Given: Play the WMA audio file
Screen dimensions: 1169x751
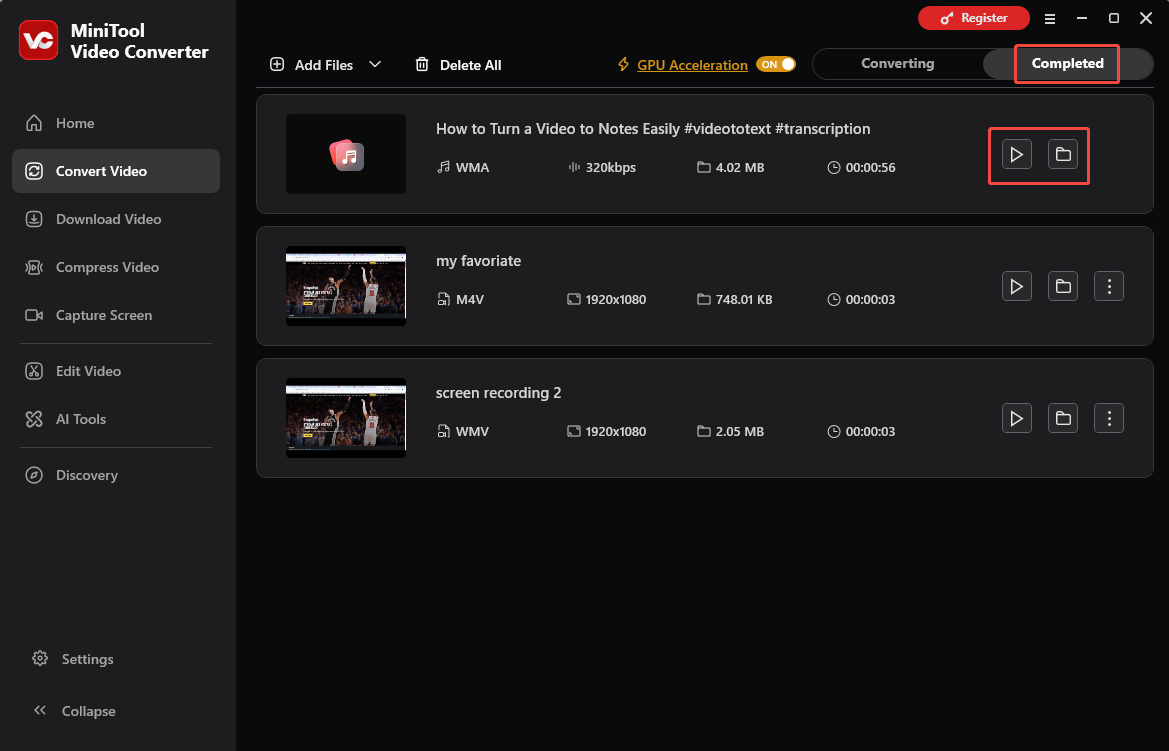Looking at the screenshot, I should point(1016,154).
